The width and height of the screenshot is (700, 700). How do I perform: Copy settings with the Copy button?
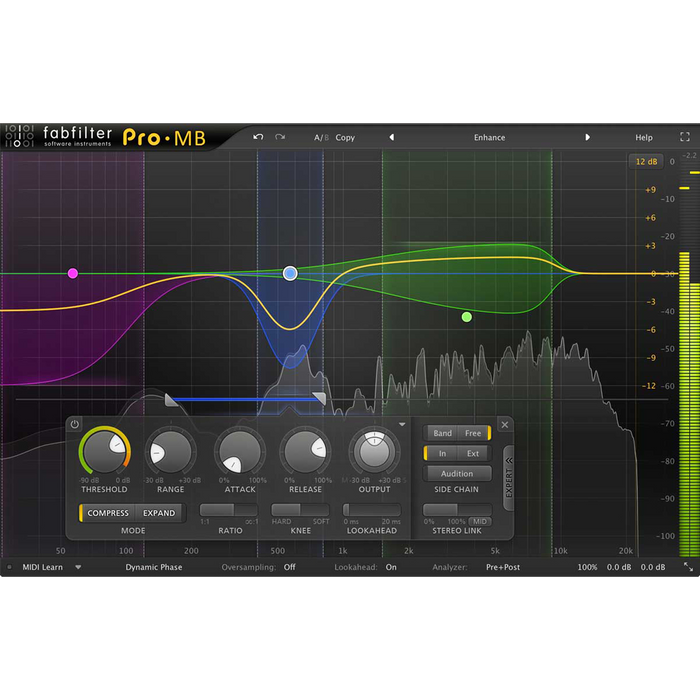pyautogui.click(x=345, y=138)
